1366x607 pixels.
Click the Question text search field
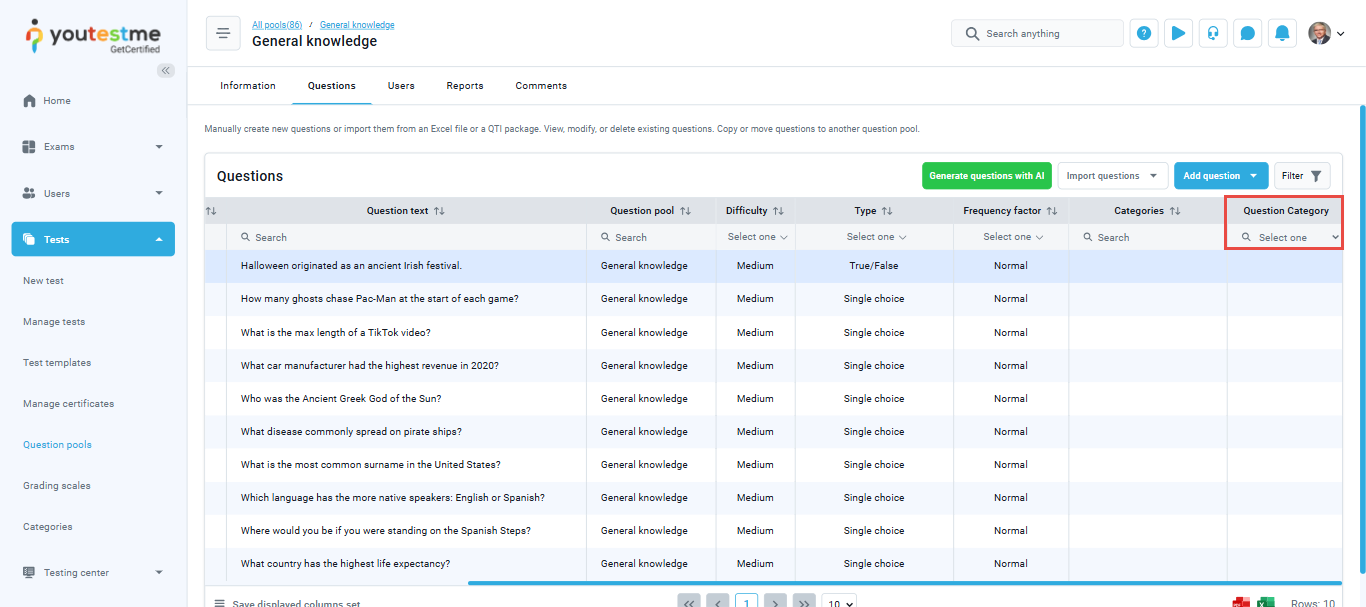pyautogui.click(x=410, y=237)
